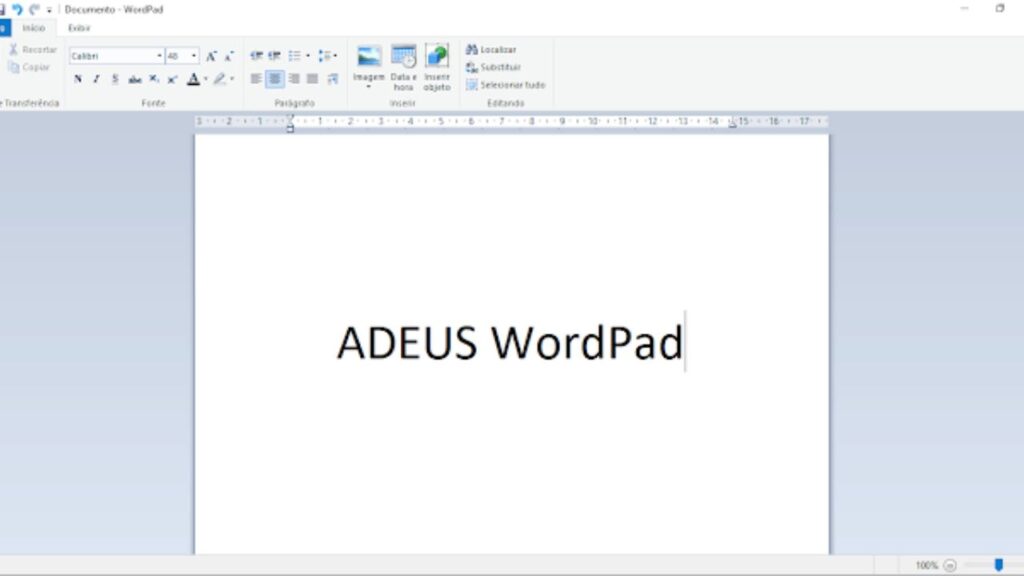Image resolution: width=1024 pixels, height=576 pixels.
Task: Cut selection with Recortar
Action: point(32,50)
